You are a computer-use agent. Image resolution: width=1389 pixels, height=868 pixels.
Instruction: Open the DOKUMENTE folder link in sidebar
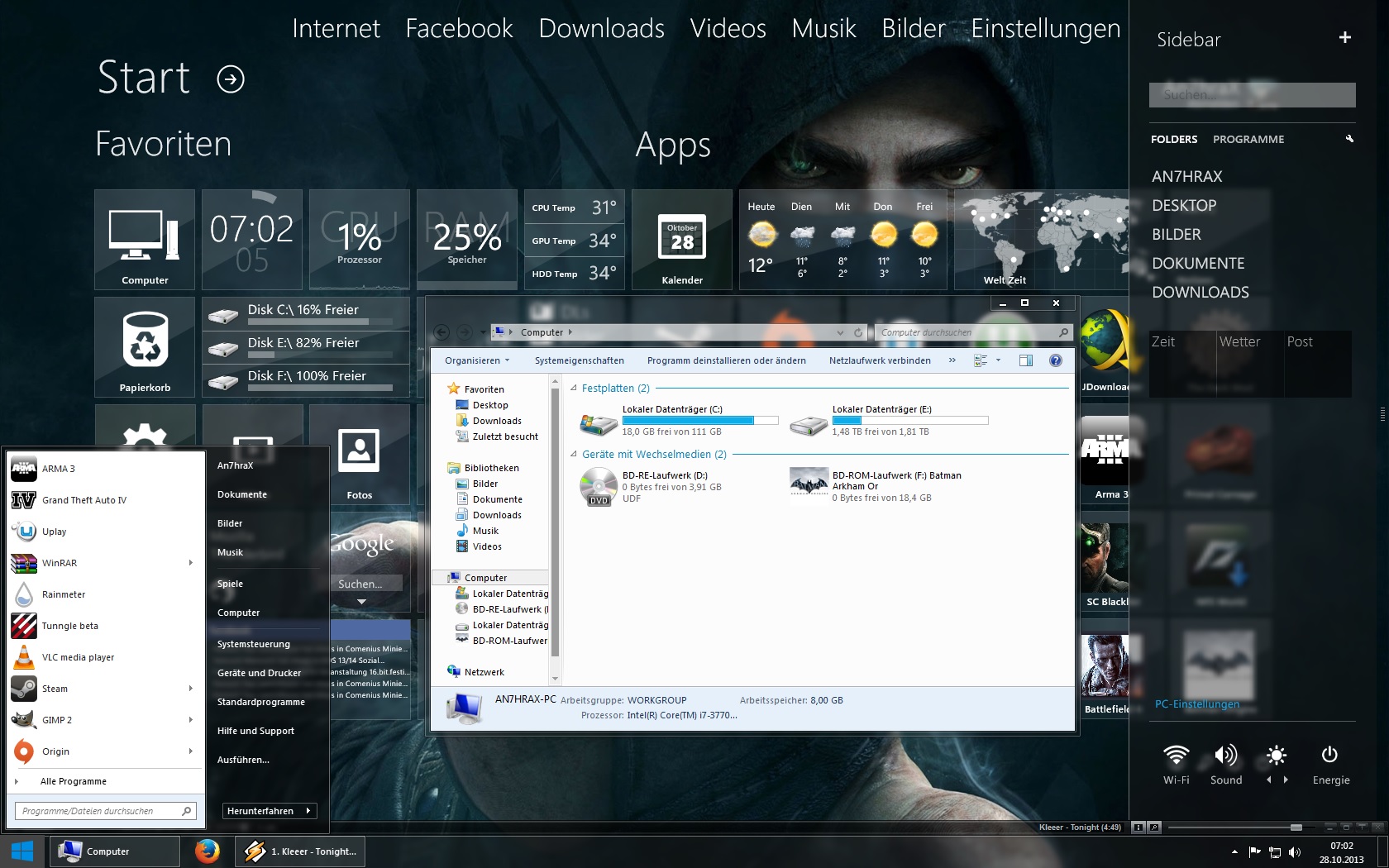1198,263
